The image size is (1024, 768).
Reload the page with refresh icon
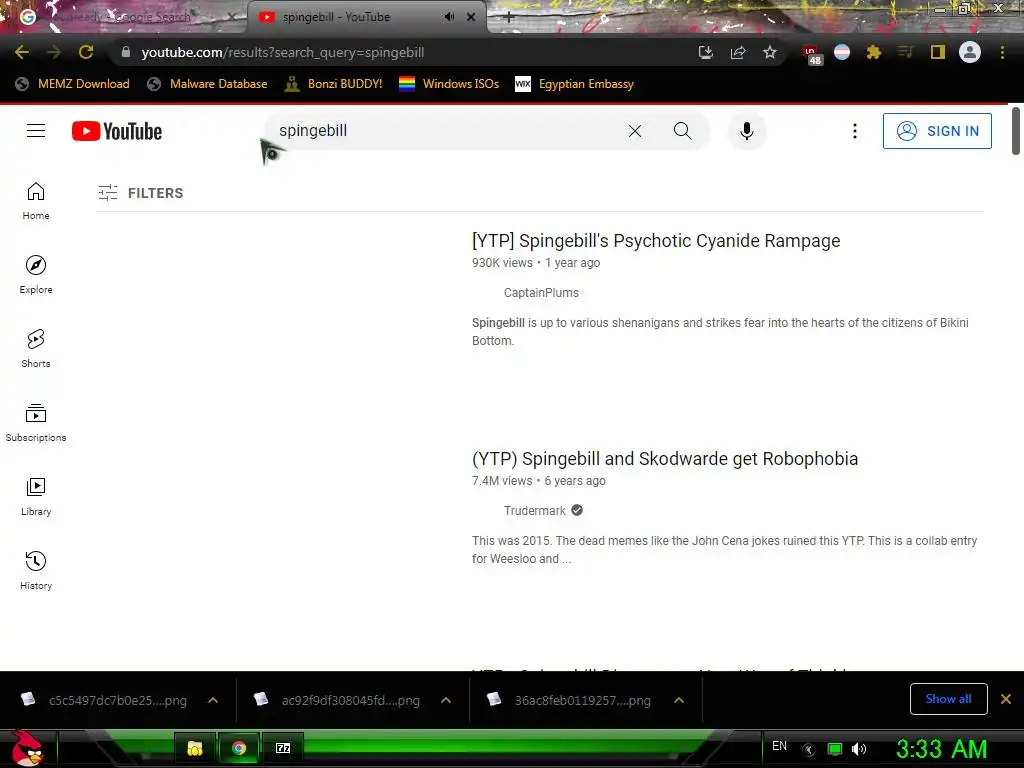pos(86,52)
